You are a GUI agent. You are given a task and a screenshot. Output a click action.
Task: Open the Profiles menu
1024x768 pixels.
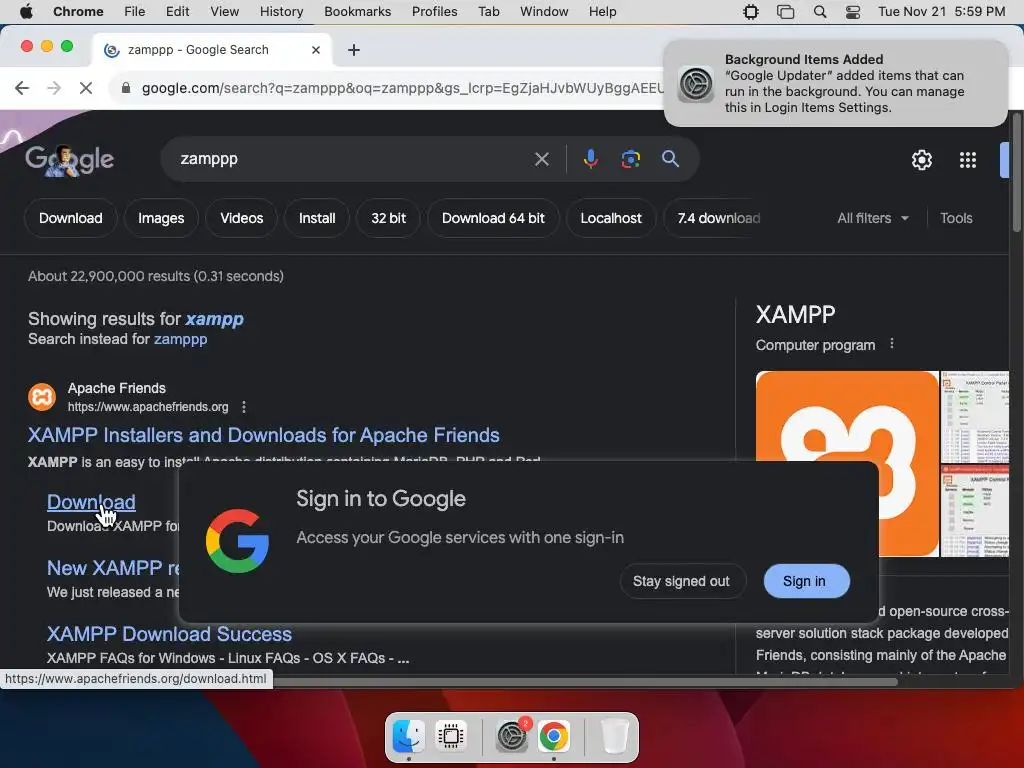(434, 11)
